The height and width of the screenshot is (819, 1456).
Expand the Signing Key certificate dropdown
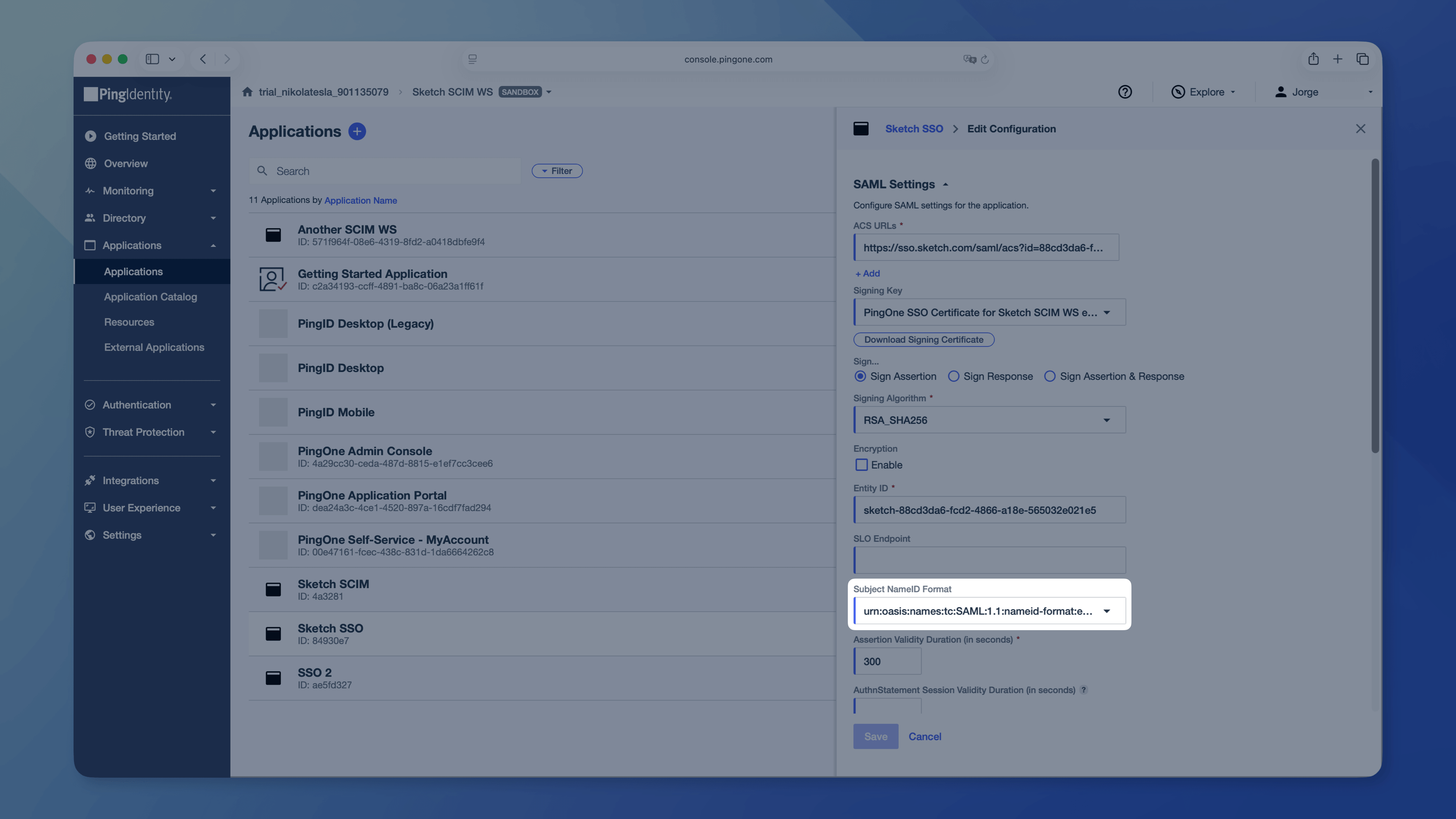(x=989, y=312)
